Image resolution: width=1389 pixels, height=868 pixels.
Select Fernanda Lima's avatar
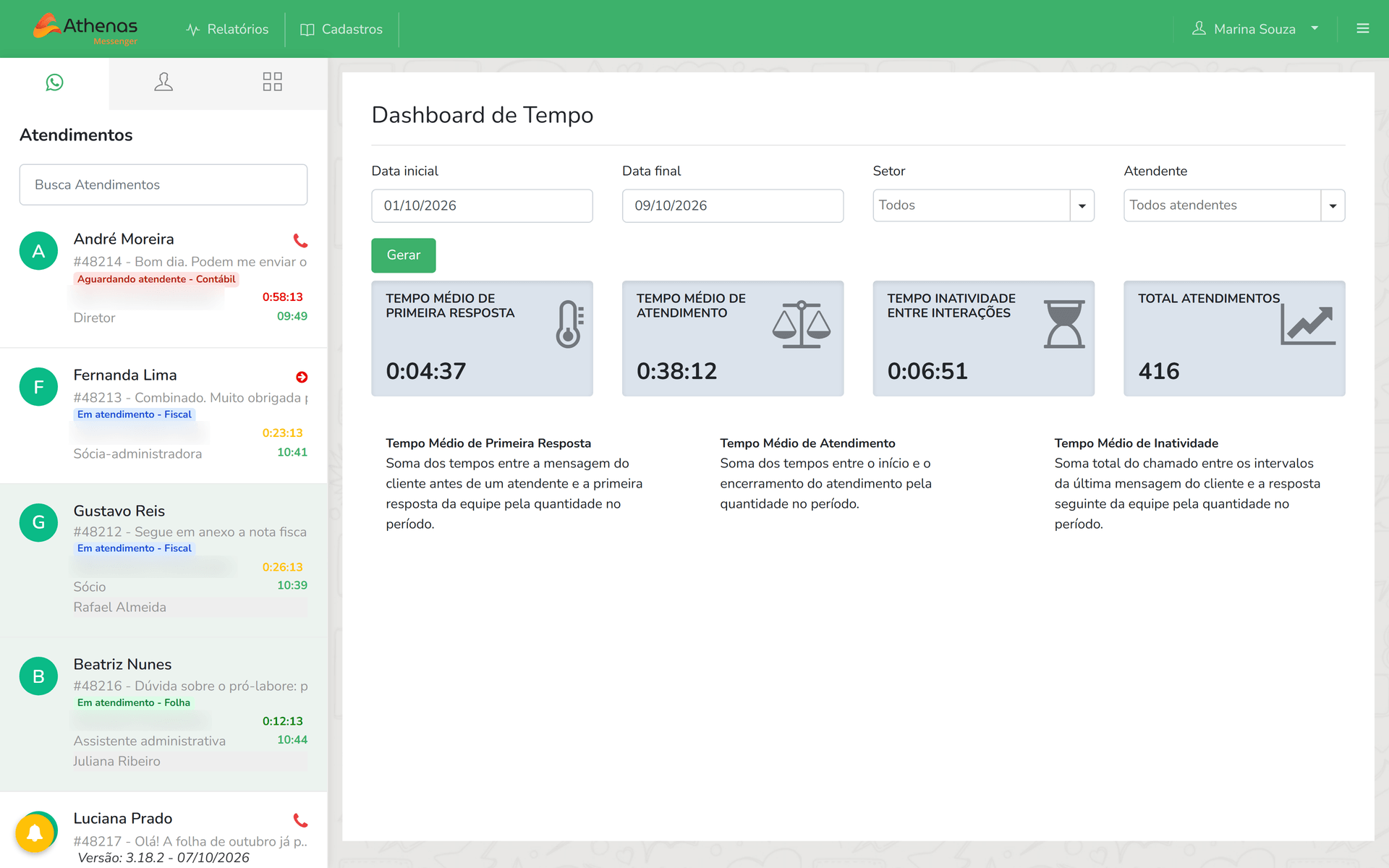coord(39,387)
